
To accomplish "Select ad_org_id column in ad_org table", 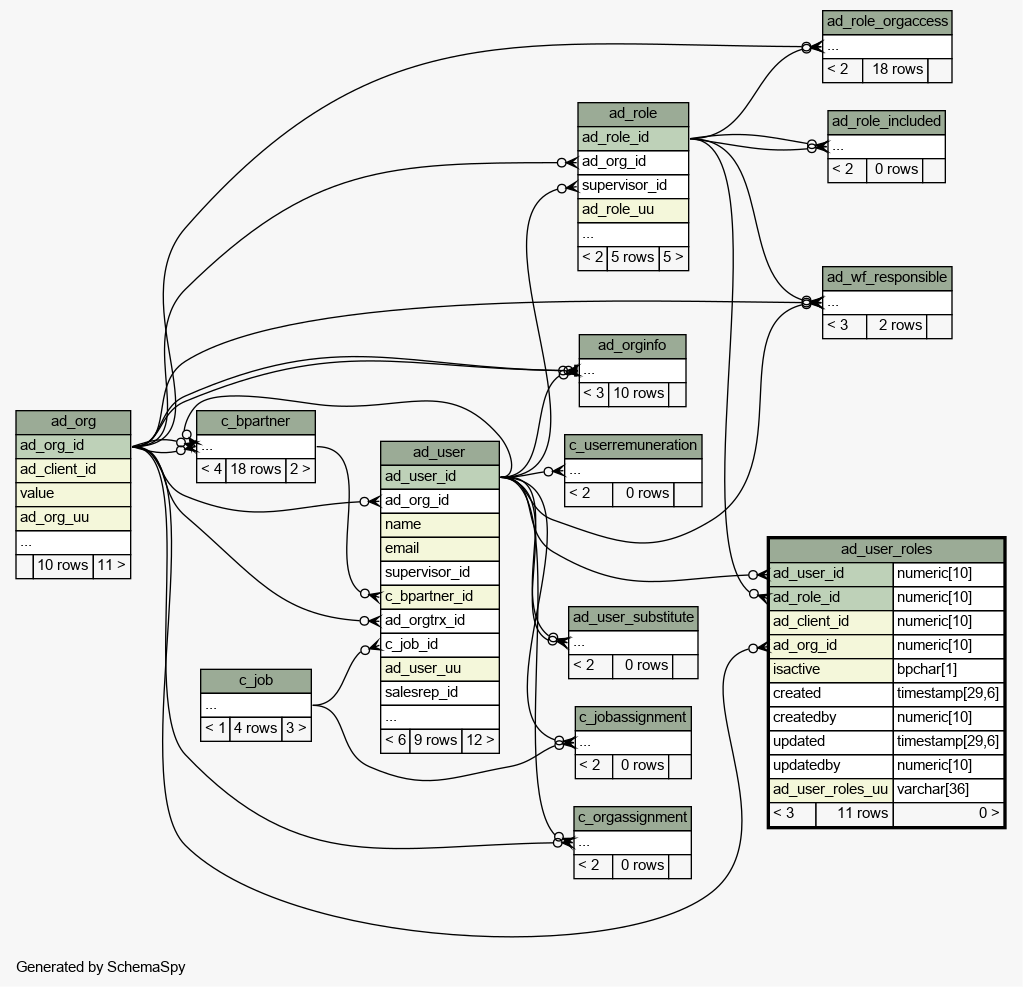I will point(73,446).
